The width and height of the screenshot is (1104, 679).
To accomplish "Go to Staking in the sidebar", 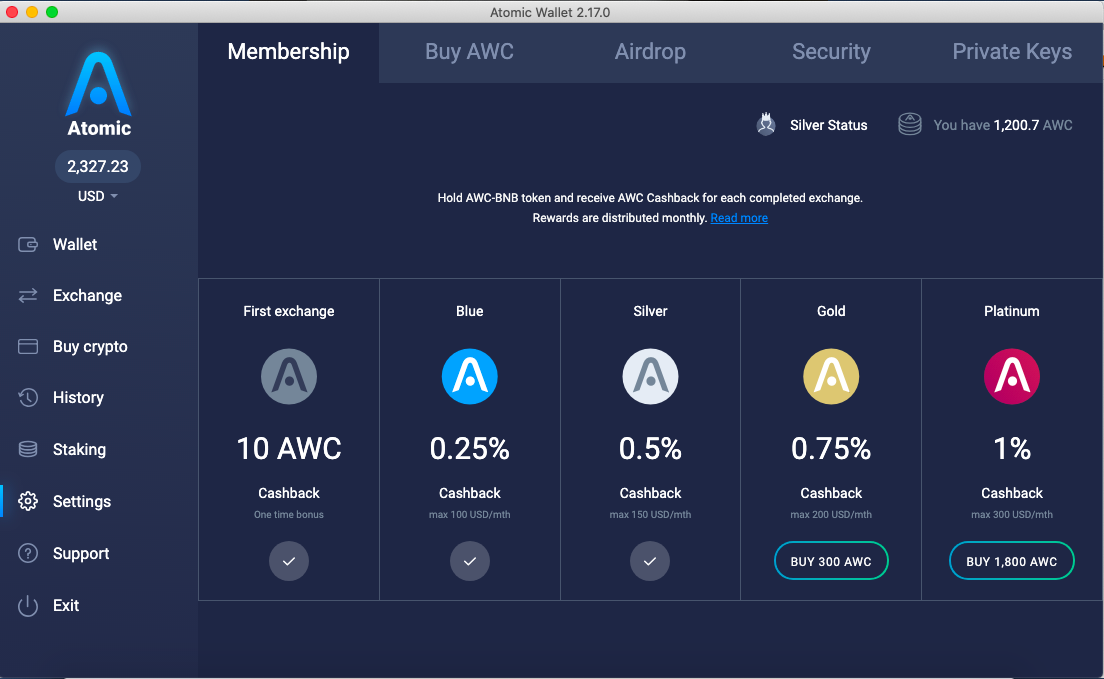I will pos(79,449).
